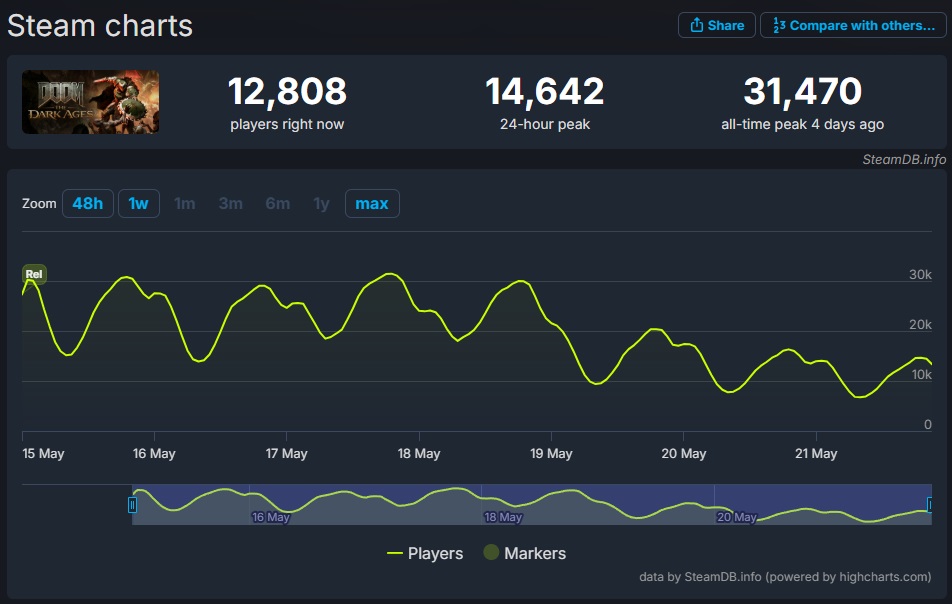952x604 pixels.
Task: Click the 31,470 all-time peak value
Action: click(803, 91)
